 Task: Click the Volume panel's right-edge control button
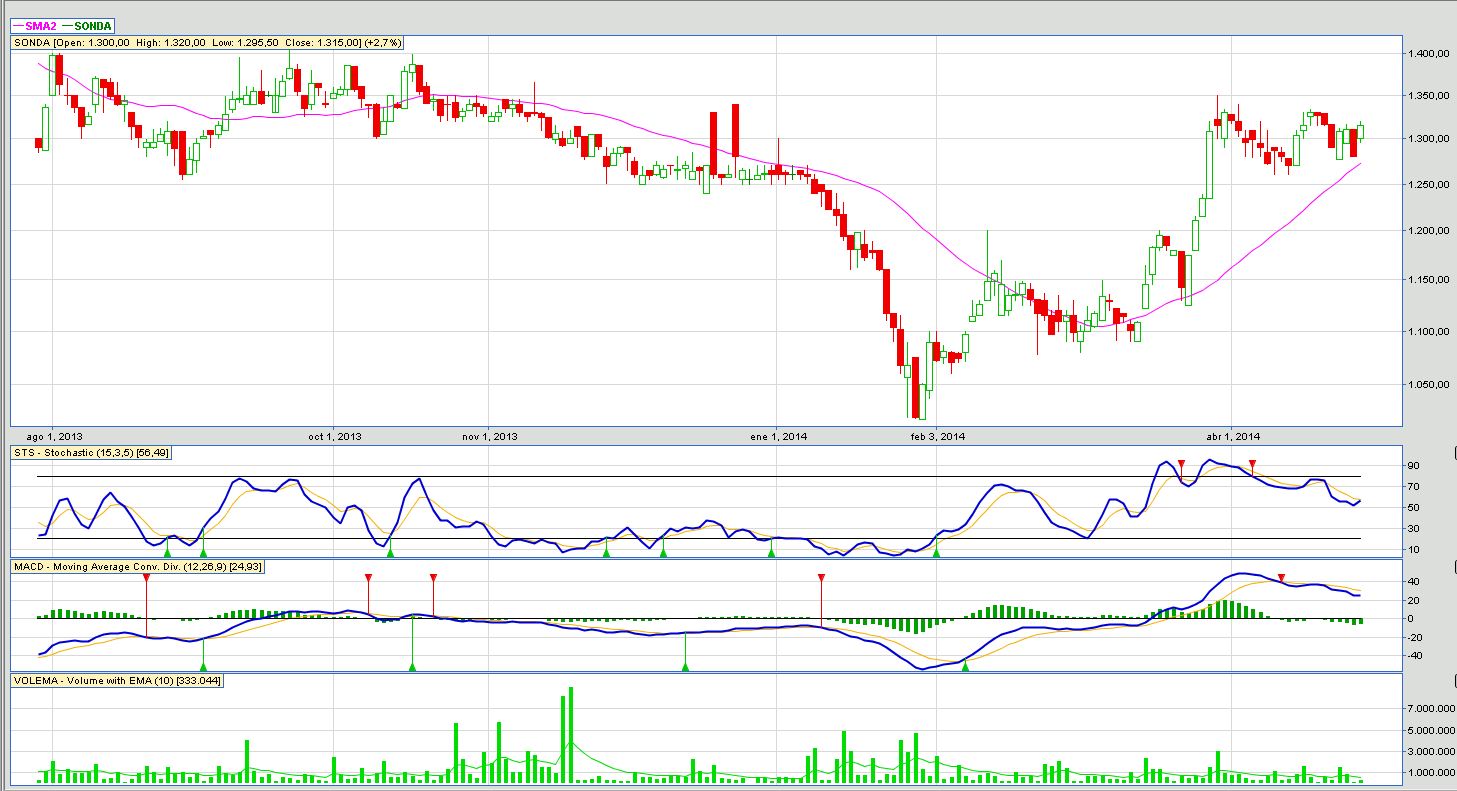[1452, 681]
